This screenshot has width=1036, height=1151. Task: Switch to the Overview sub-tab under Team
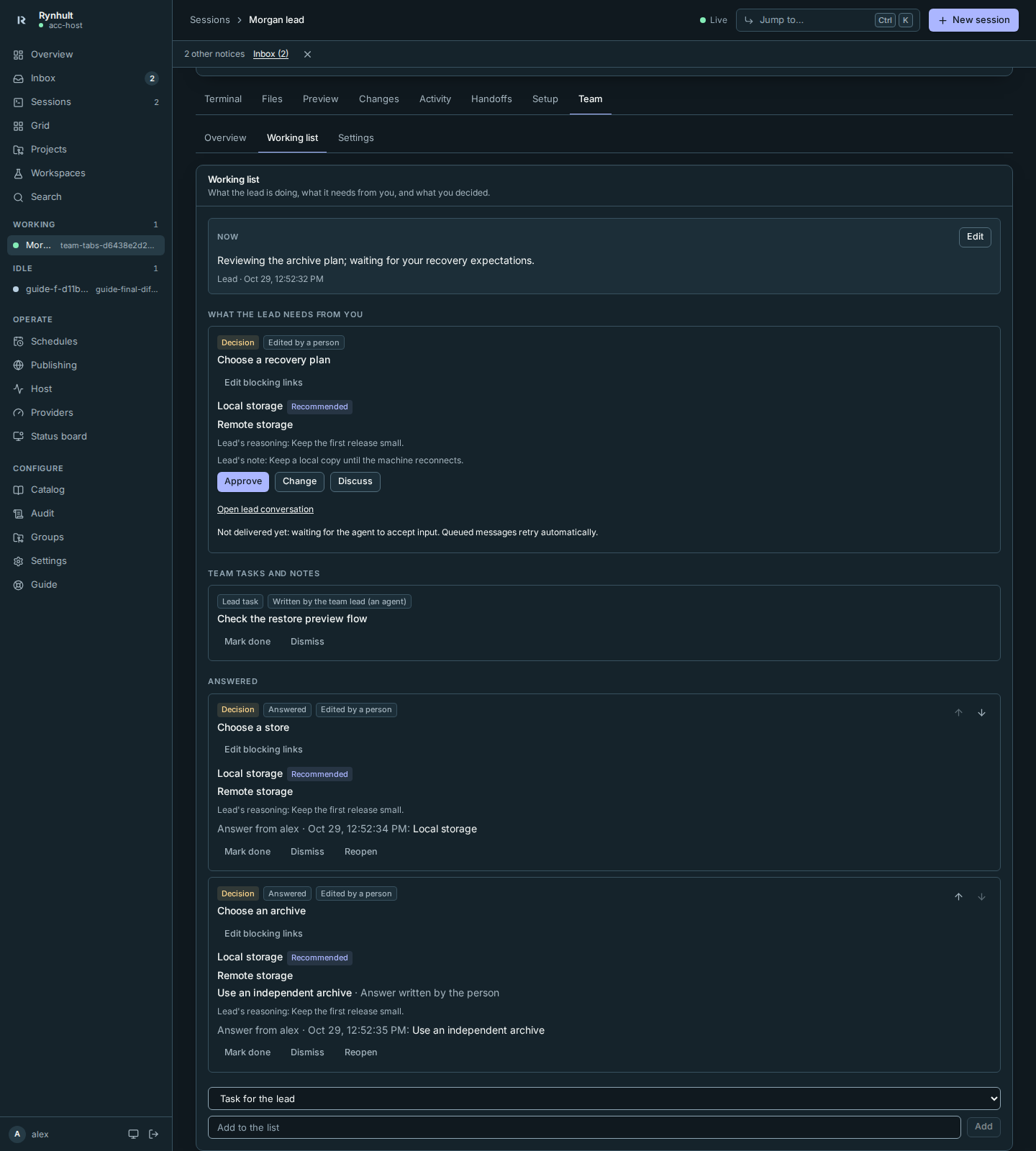click(x=225, y=138)
